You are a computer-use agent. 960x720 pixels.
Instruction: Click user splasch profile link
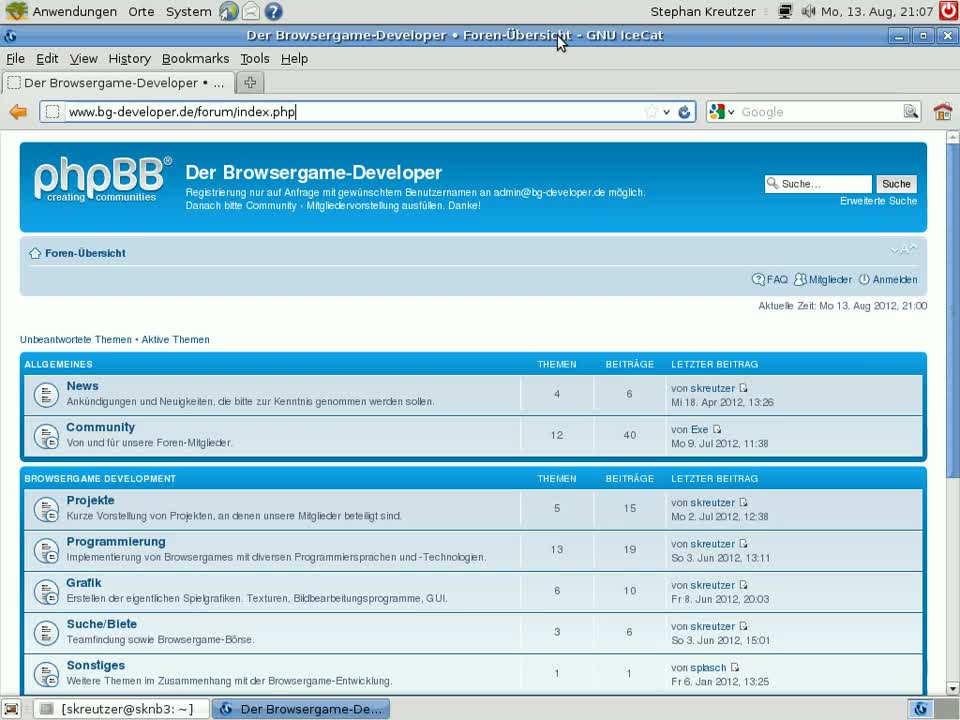708,667
